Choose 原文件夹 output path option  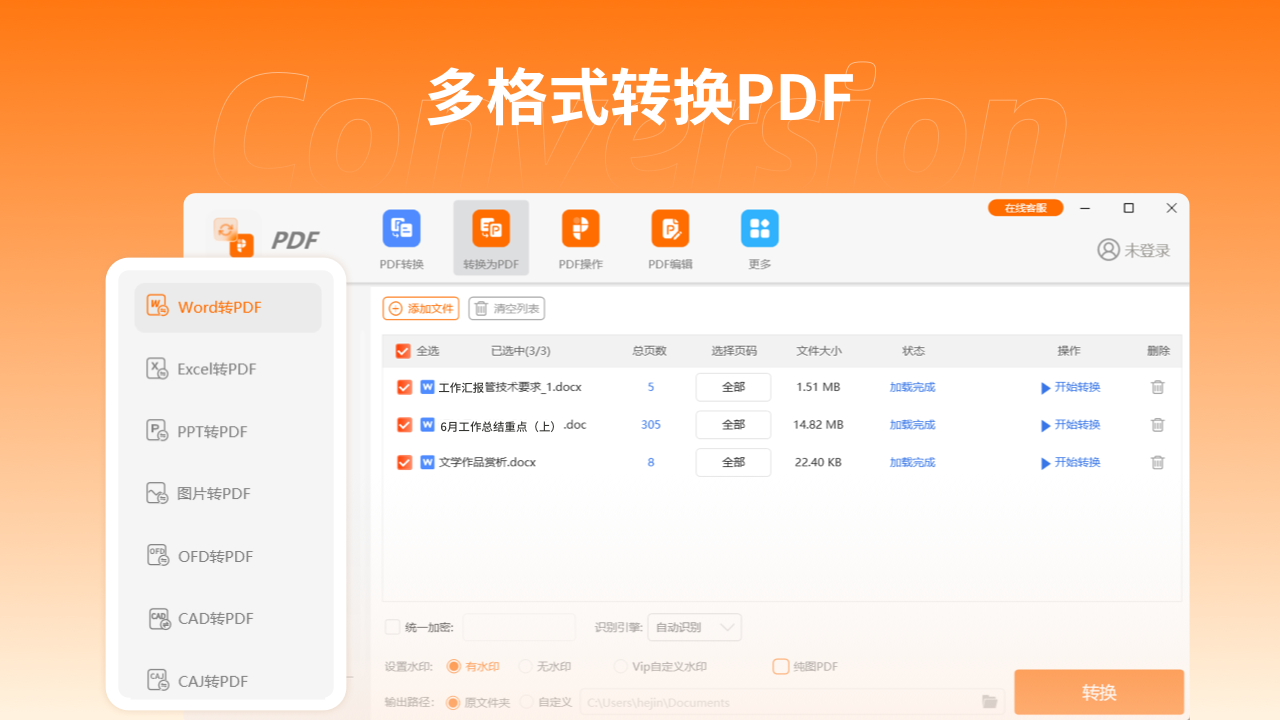click(x=454, y=702)
